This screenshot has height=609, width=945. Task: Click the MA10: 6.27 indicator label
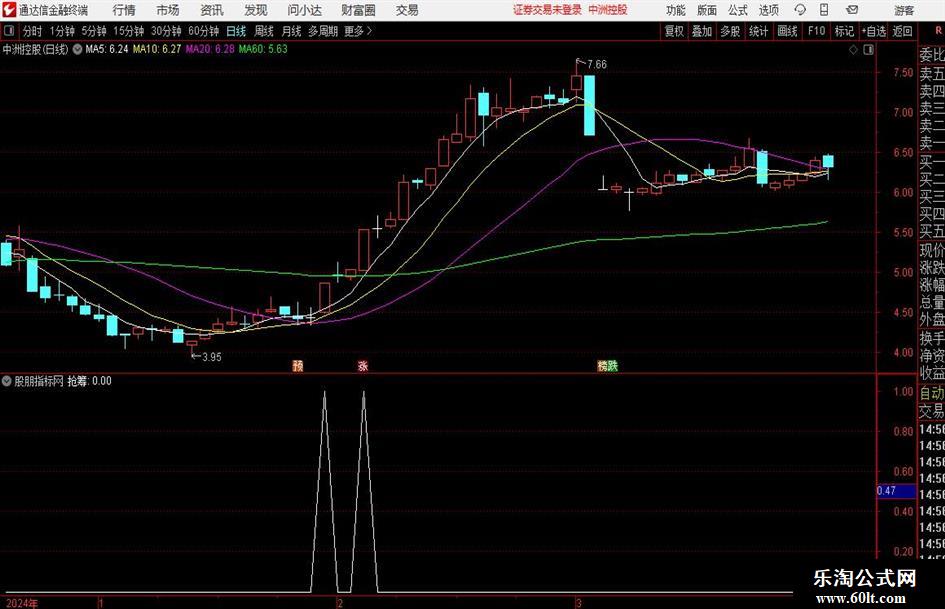pyautogui.click(x=157, y=49)
